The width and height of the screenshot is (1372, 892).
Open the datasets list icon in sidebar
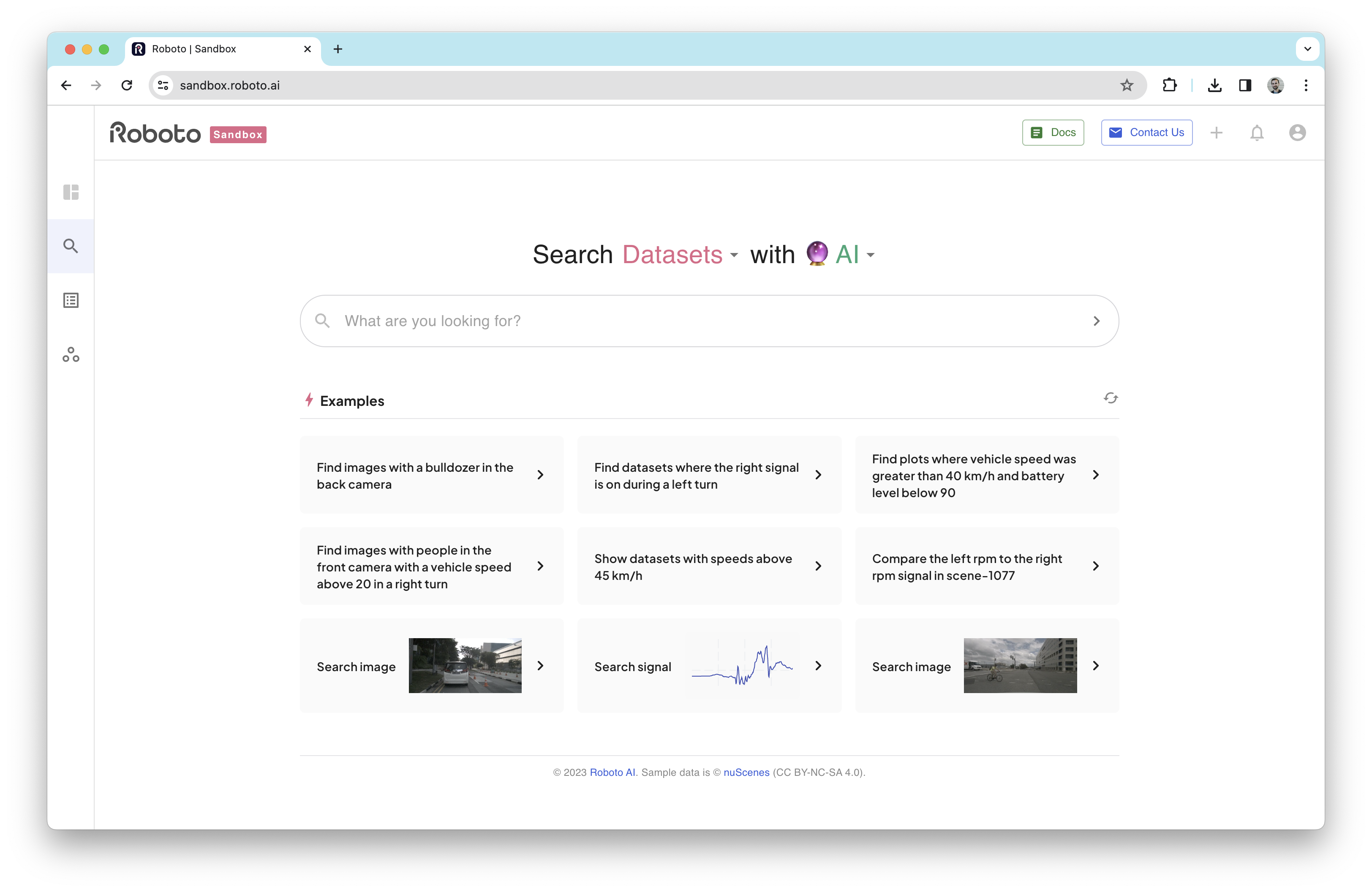point(71,300)
